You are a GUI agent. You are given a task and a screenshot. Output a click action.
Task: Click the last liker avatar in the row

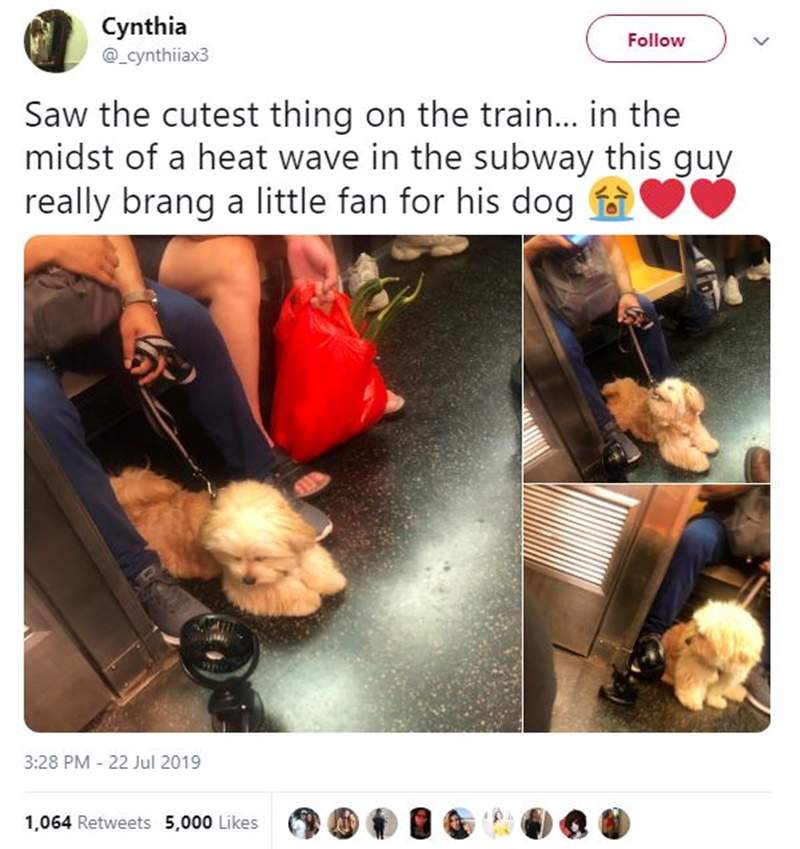coord(614,823)
